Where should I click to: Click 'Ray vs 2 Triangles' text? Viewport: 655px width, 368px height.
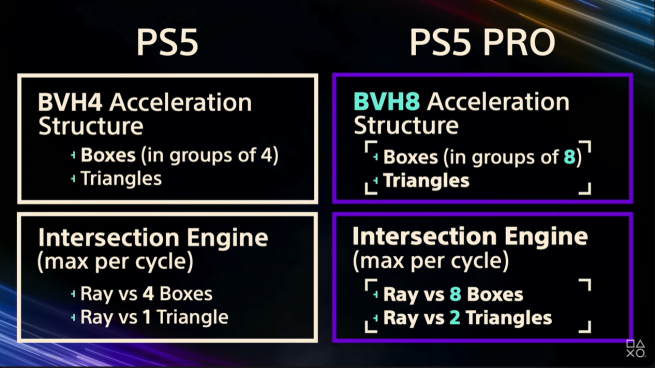(467, 318)
